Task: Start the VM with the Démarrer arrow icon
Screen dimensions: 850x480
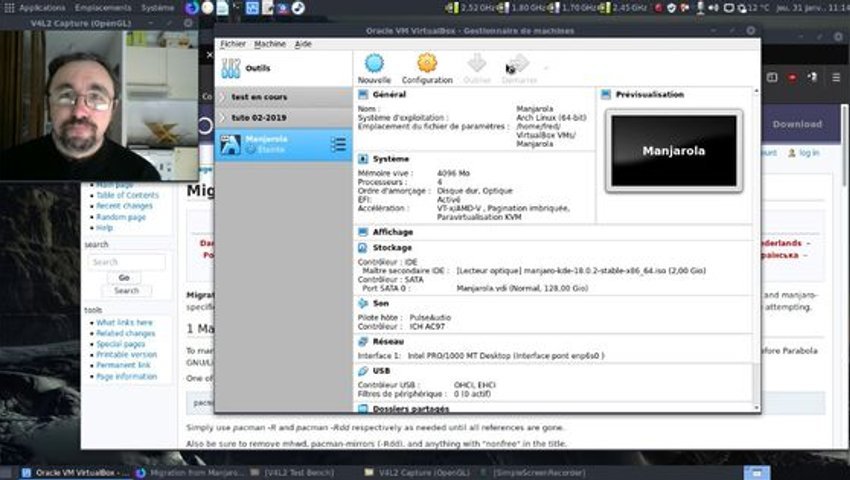Action: (x=519, y=63)
